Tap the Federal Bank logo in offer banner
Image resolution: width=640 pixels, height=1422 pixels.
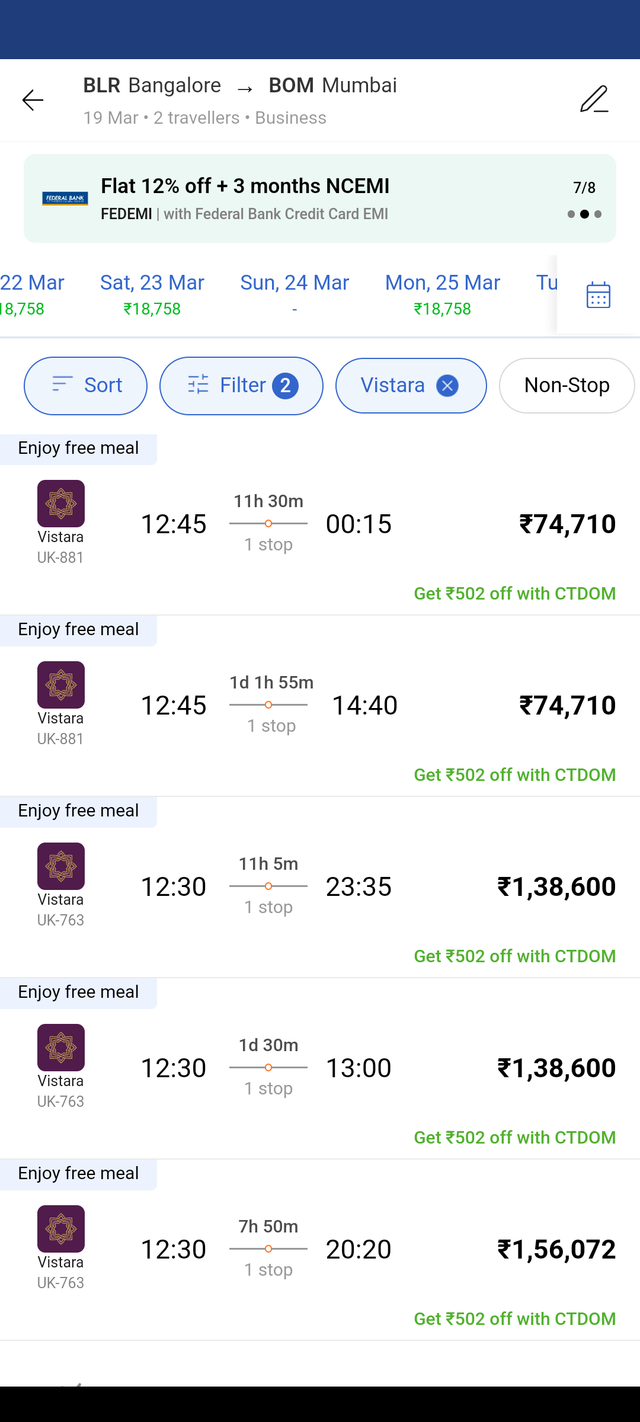[x=65, y=199]
